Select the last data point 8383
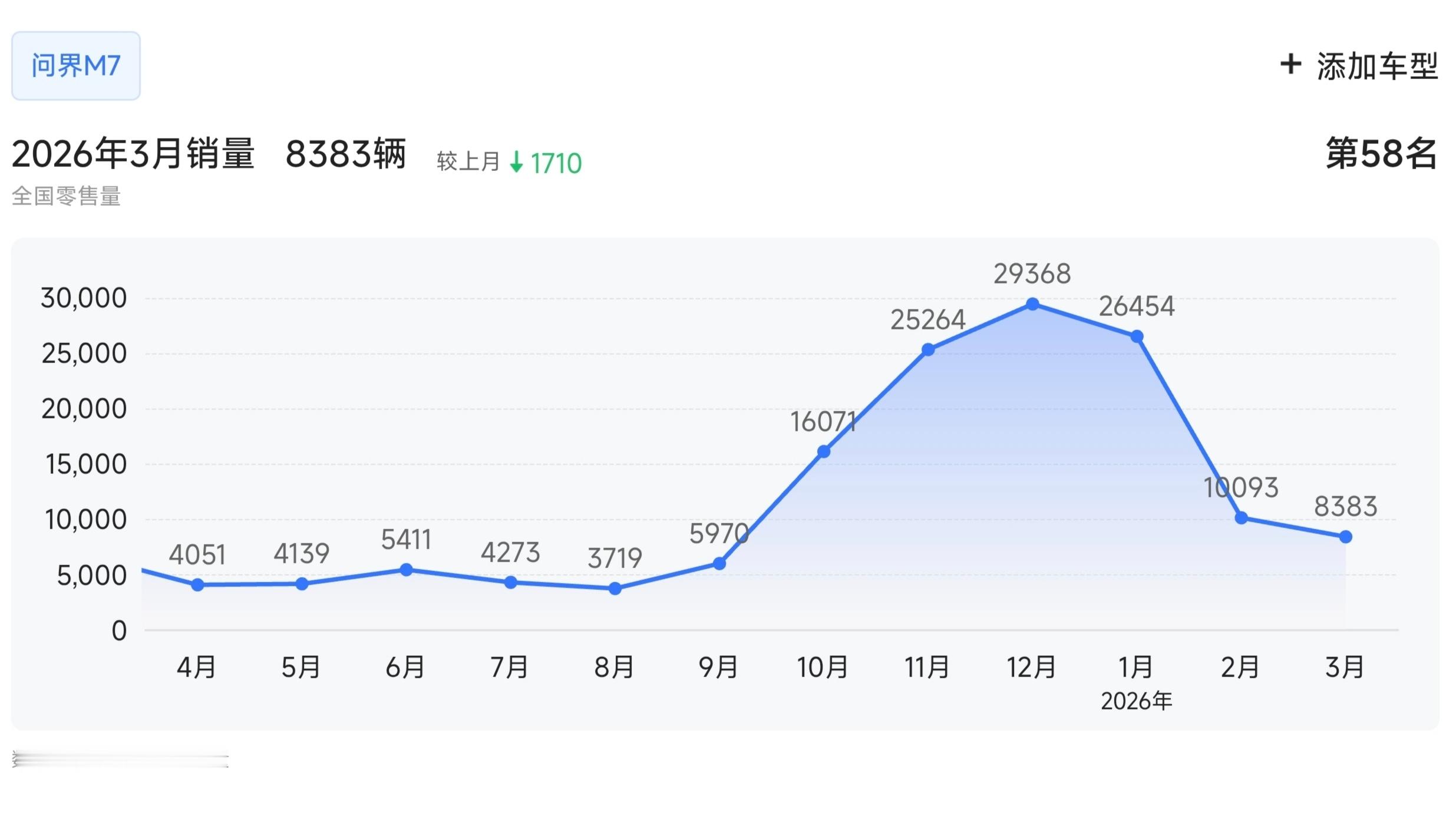 click(x=1345, y=537)
